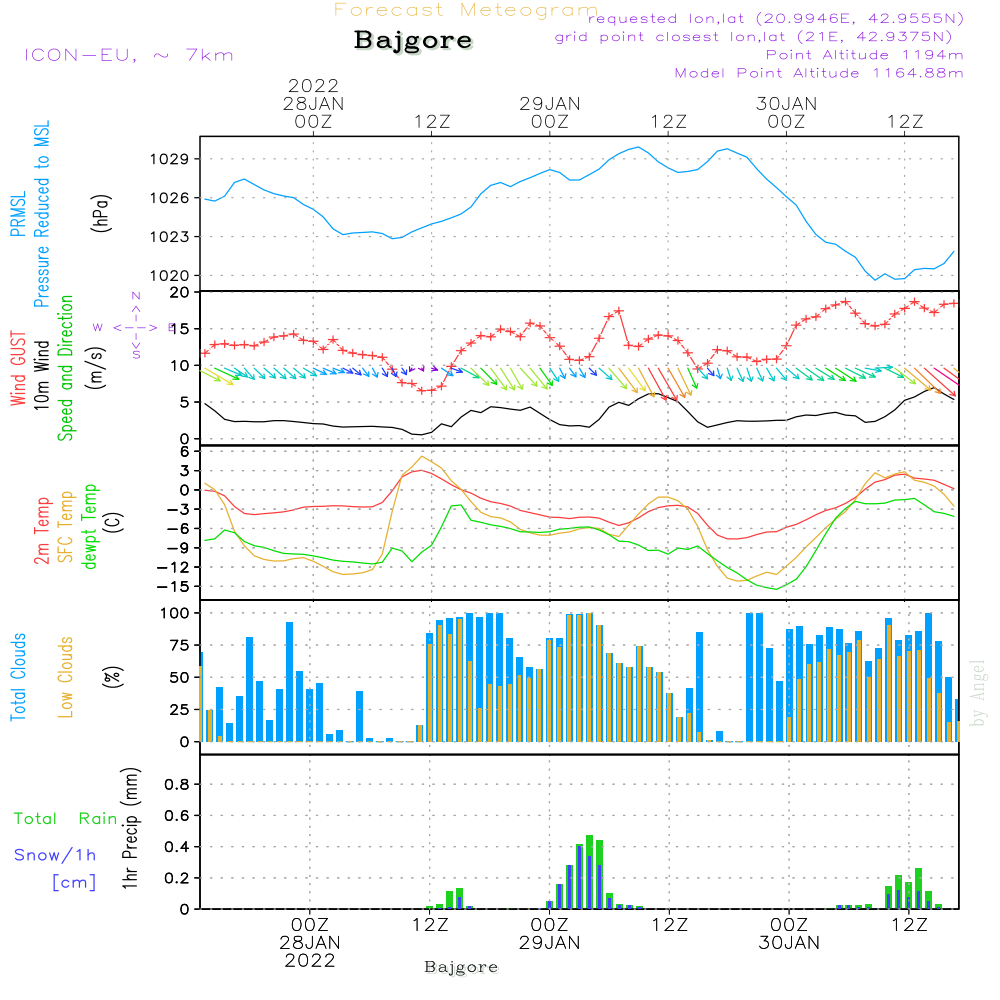This screenshot has height=1000, width=1000.
Task: Click the '(m/s)' wind unit label
Action: [96, 368]
